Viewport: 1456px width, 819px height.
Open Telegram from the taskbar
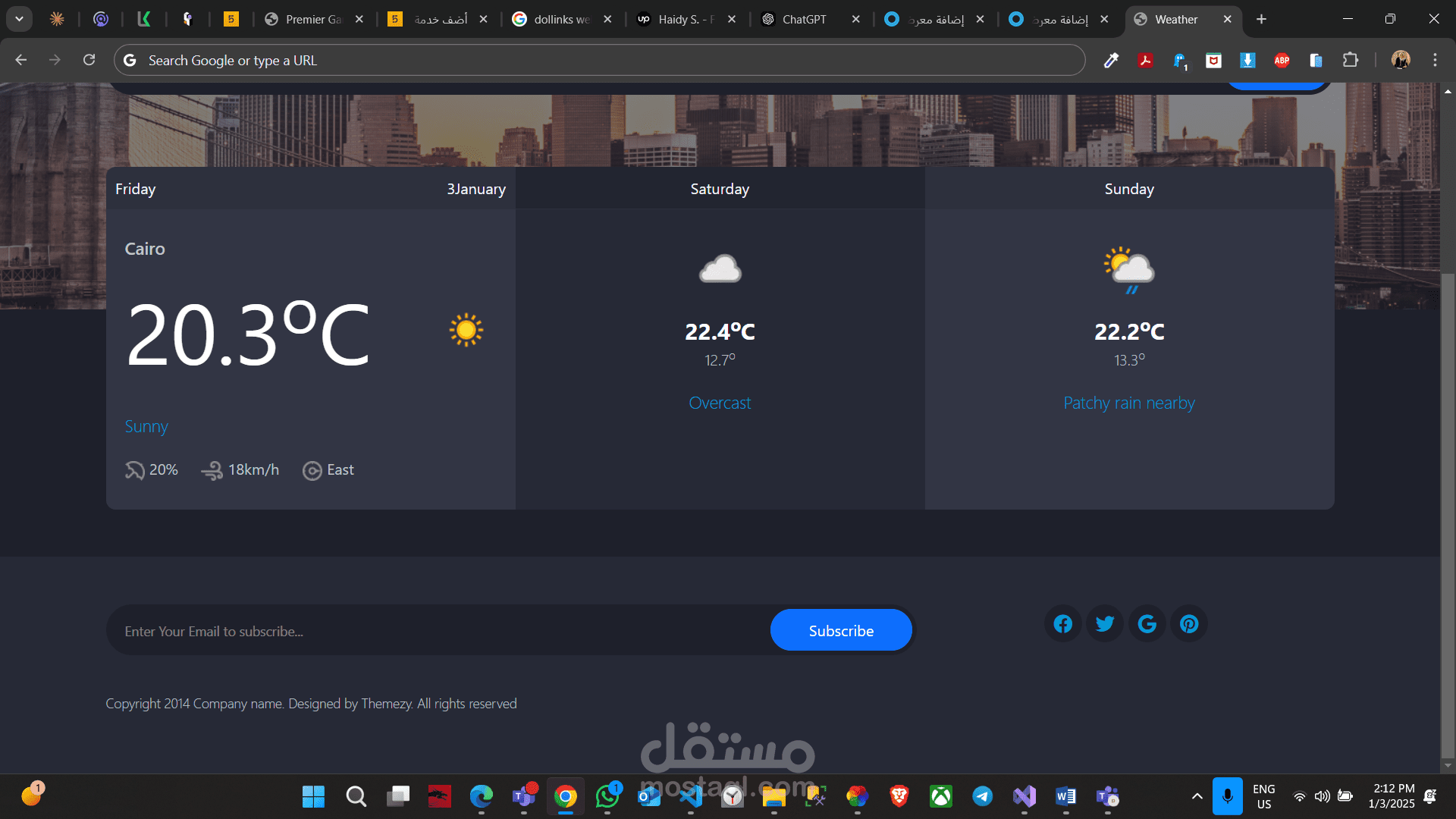tap(983, 796)
